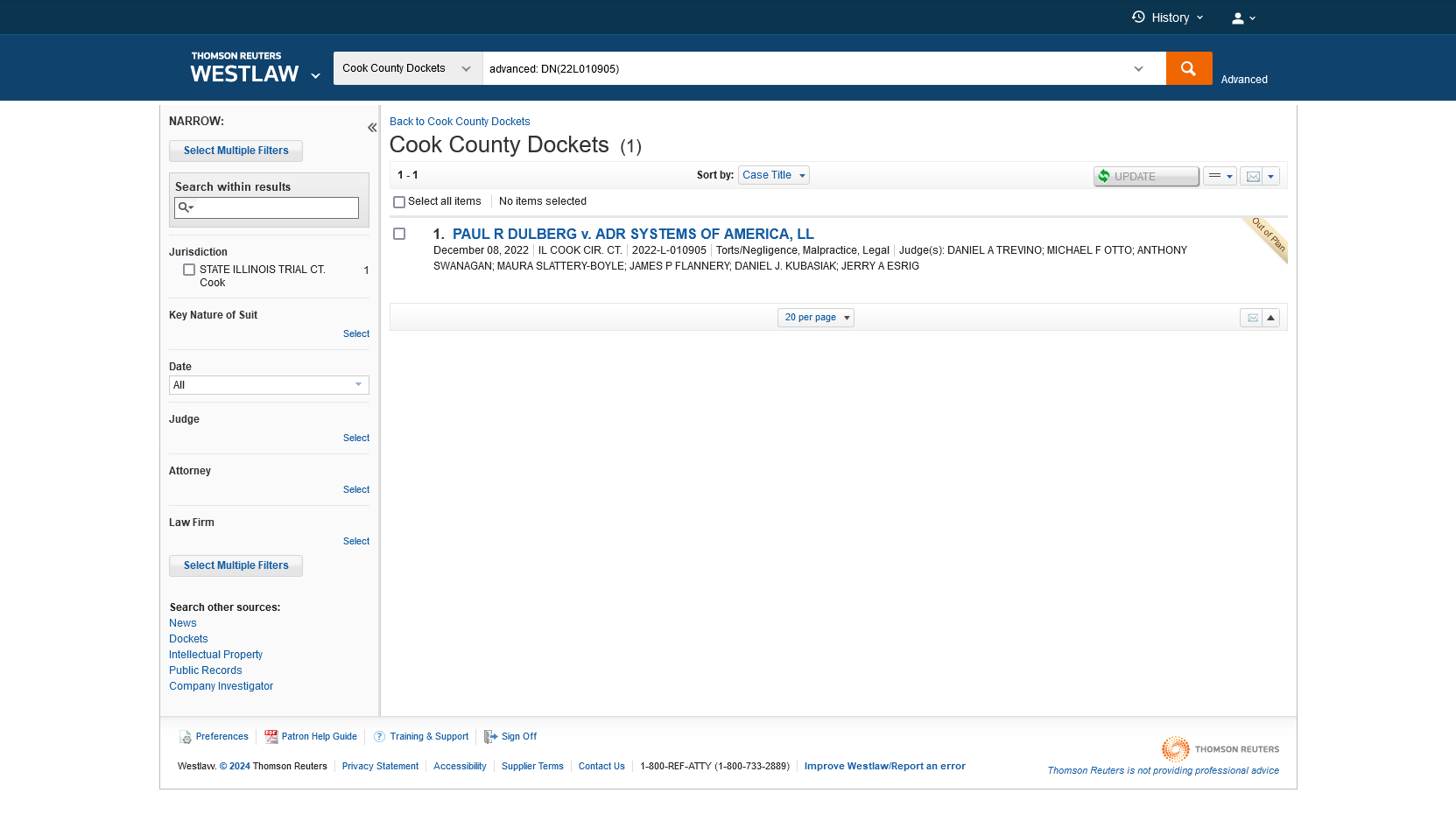Open Intellectual Property source link
Viewport: 1456px width, 814px height.
(x=215, y=655)
